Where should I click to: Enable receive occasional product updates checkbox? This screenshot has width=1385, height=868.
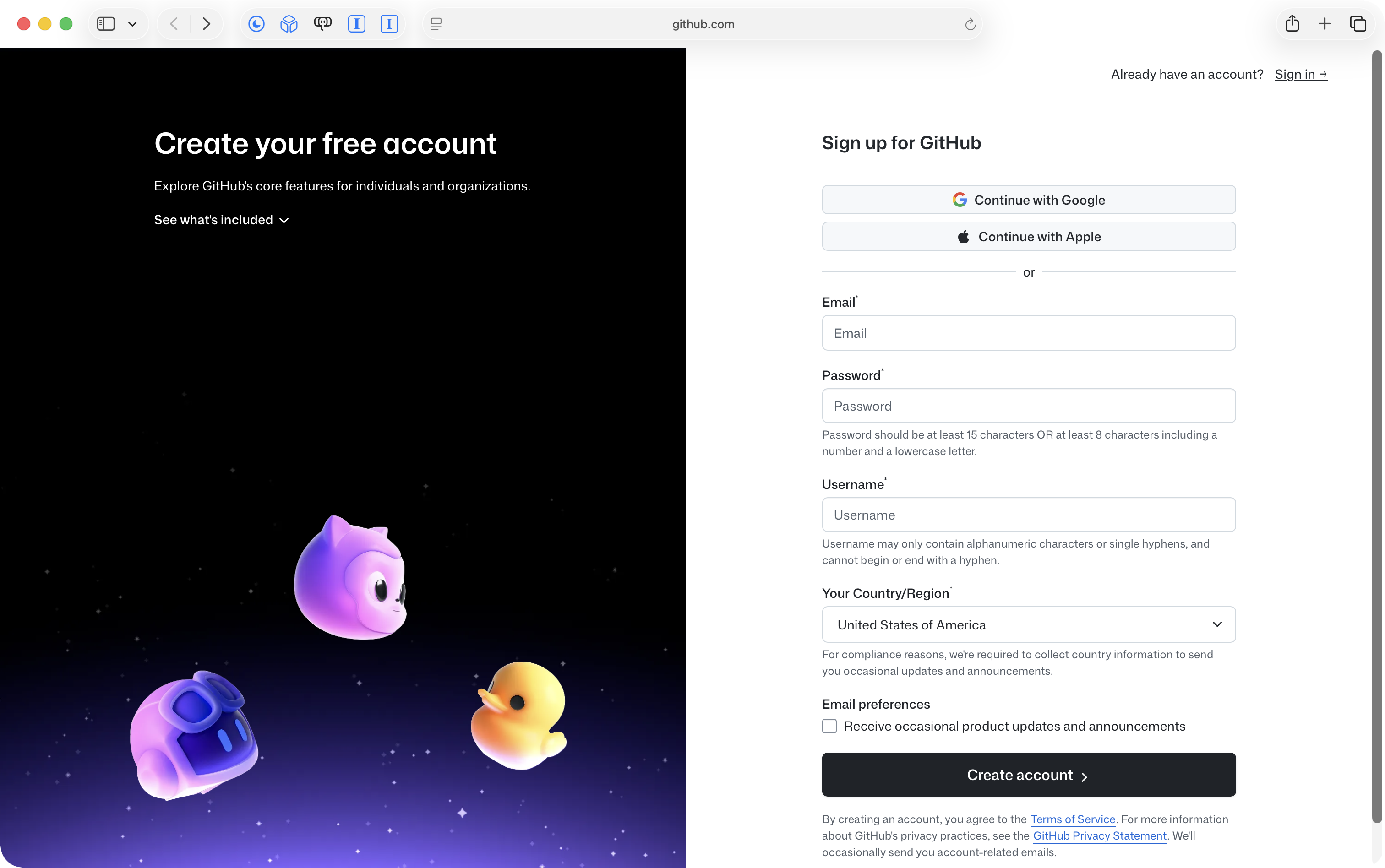829,726
